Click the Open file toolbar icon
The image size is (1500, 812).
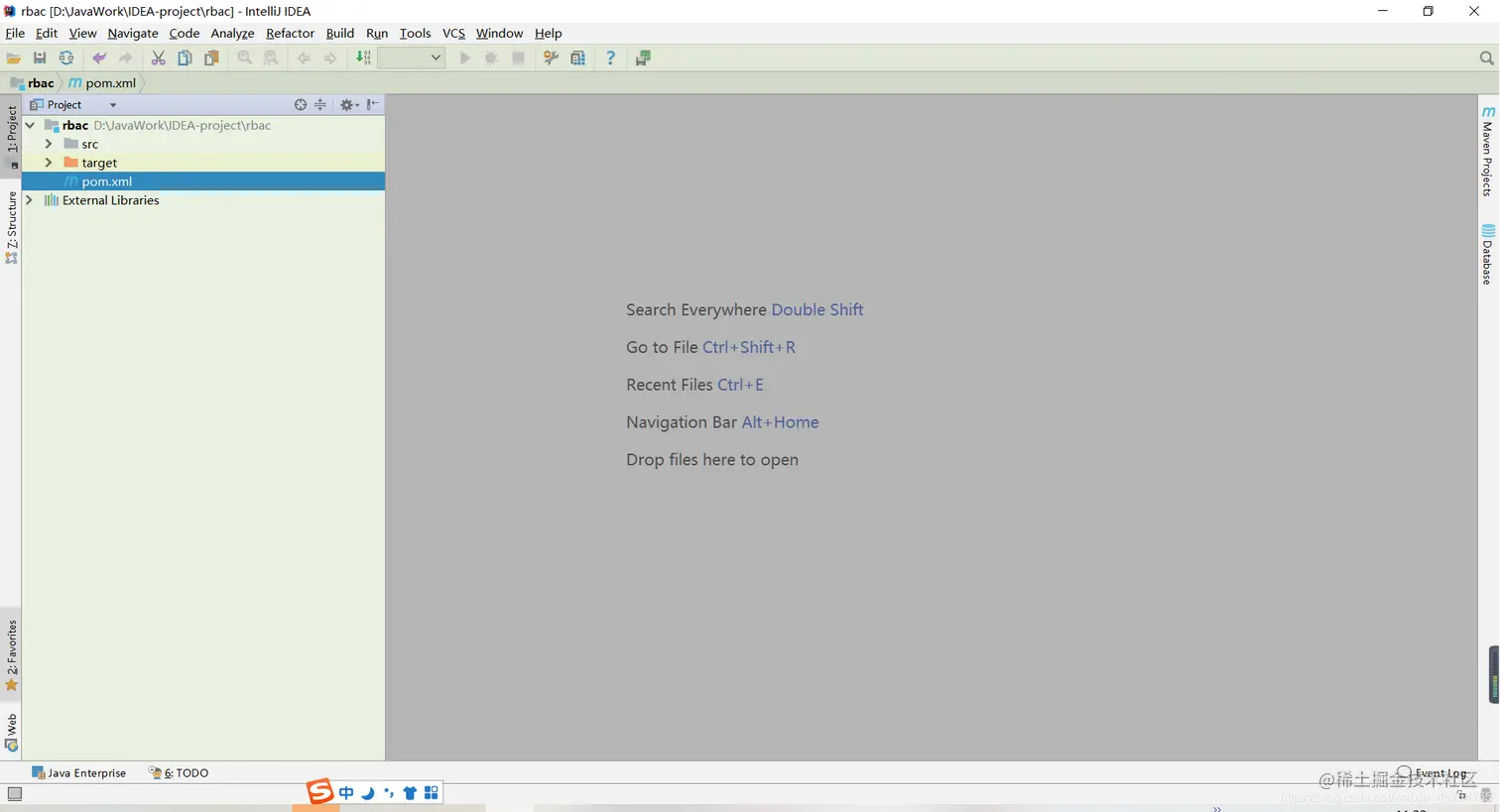[14, 58]
